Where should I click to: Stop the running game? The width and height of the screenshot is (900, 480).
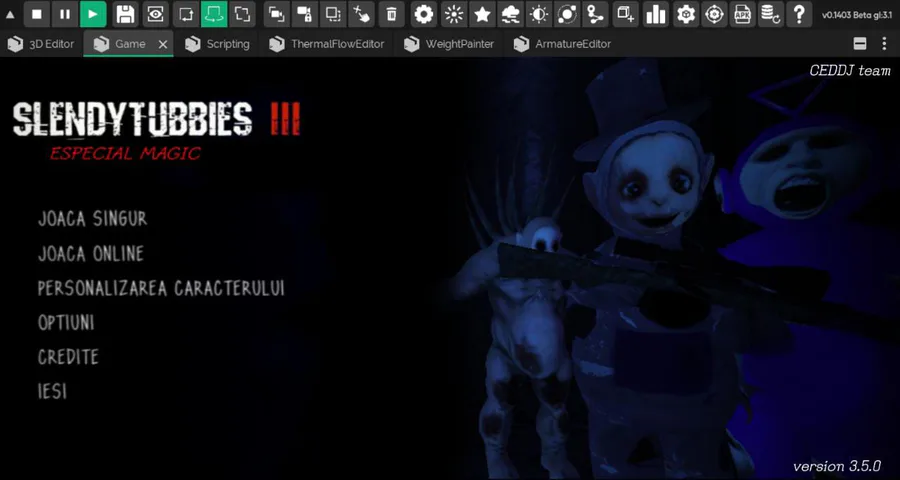[37, 14]
